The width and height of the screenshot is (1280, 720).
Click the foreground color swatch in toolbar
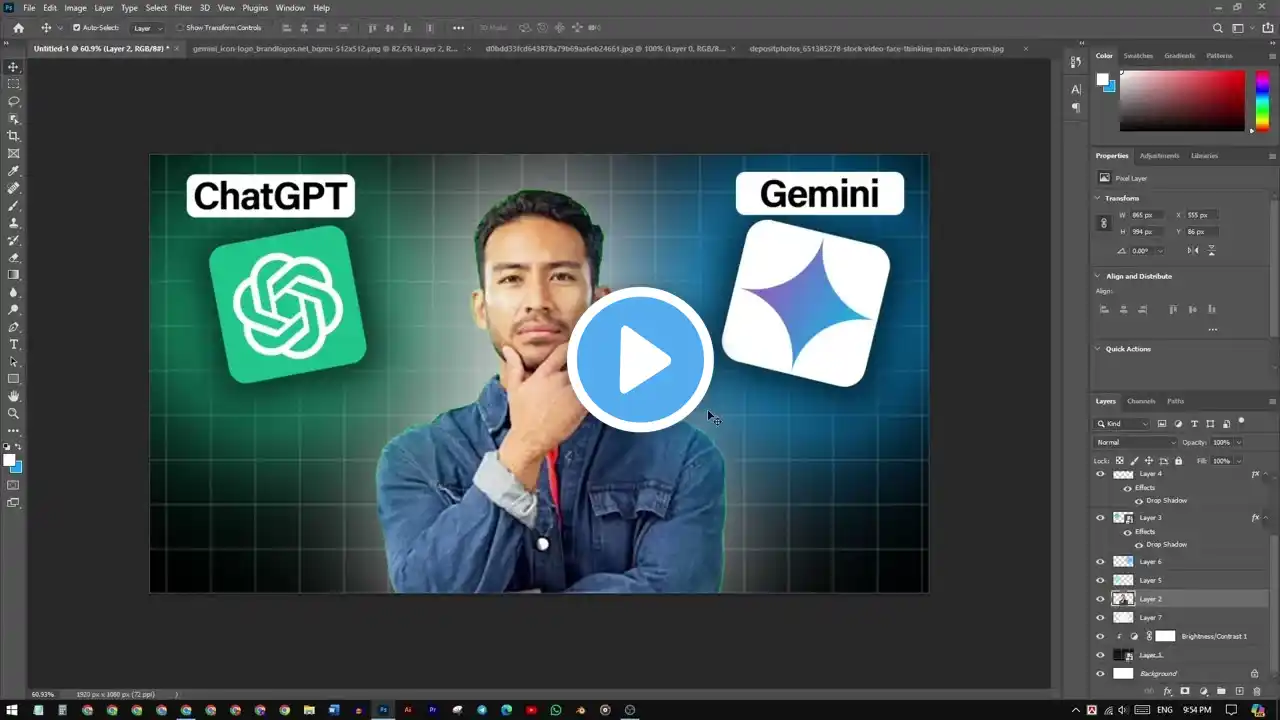tap(9, 461)
